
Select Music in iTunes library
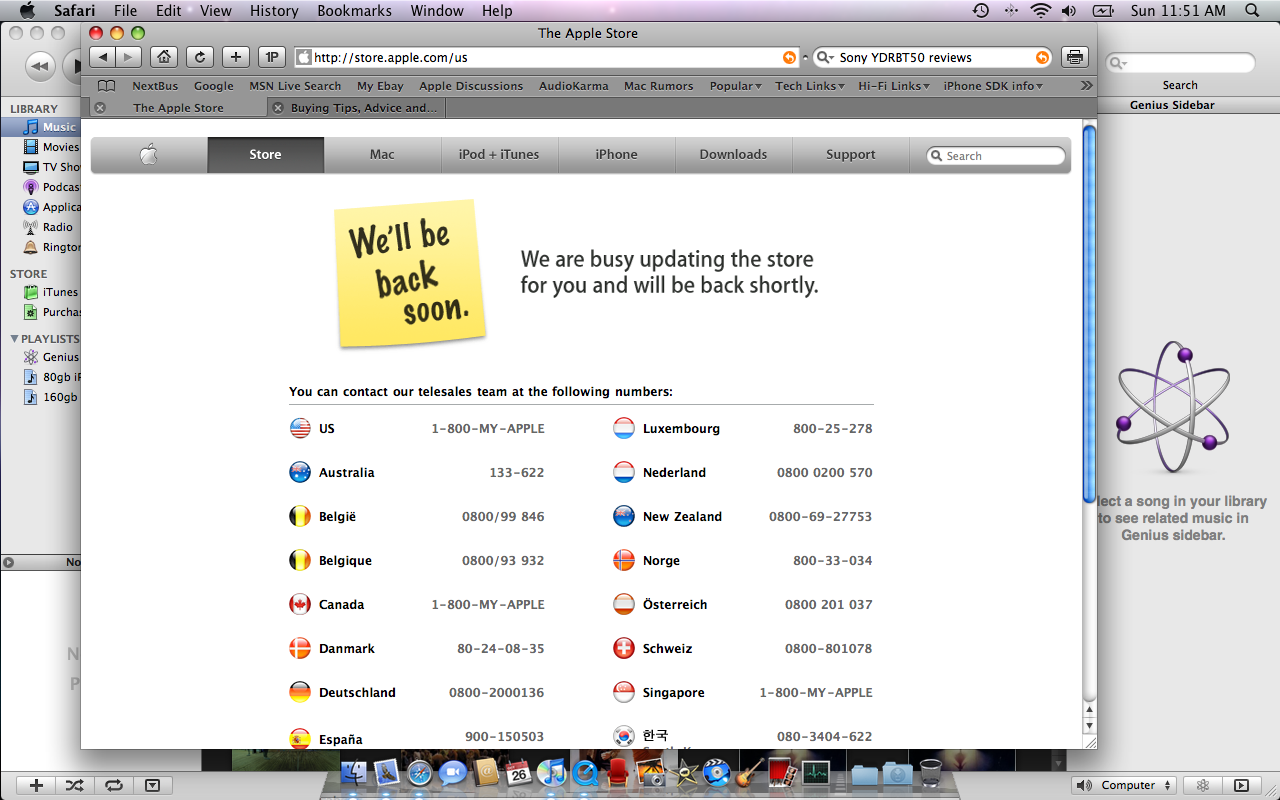(x=42, y=127)
